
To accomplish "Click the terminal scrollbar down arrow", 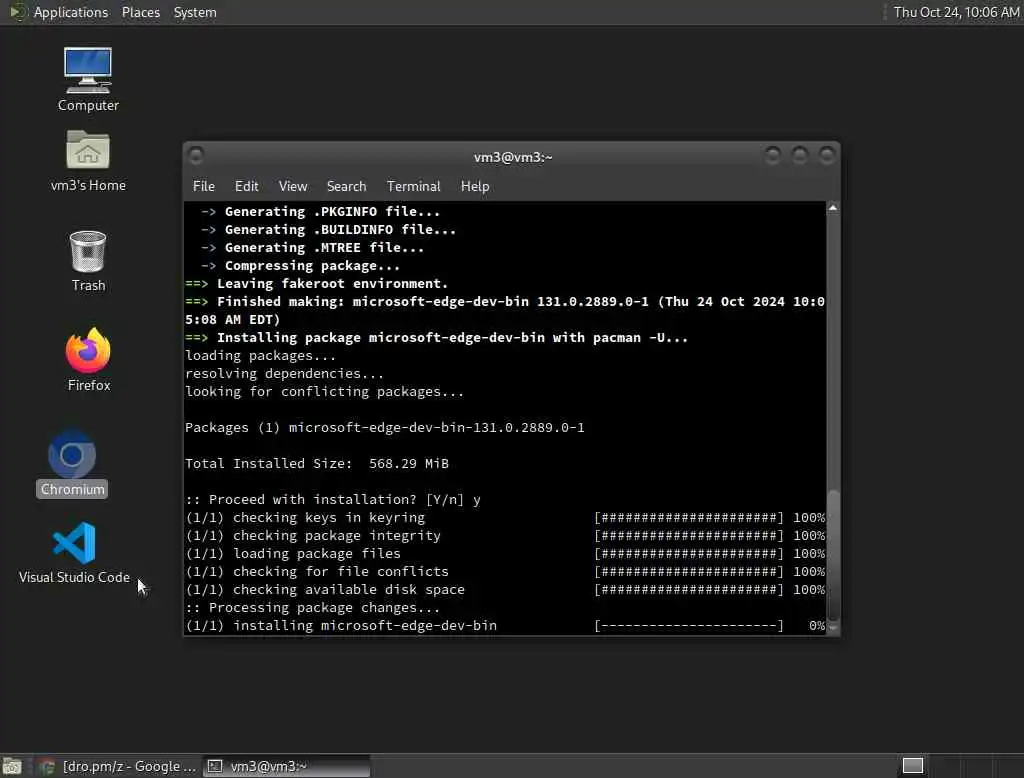I will pyautogui.click(x=833, y=627).
